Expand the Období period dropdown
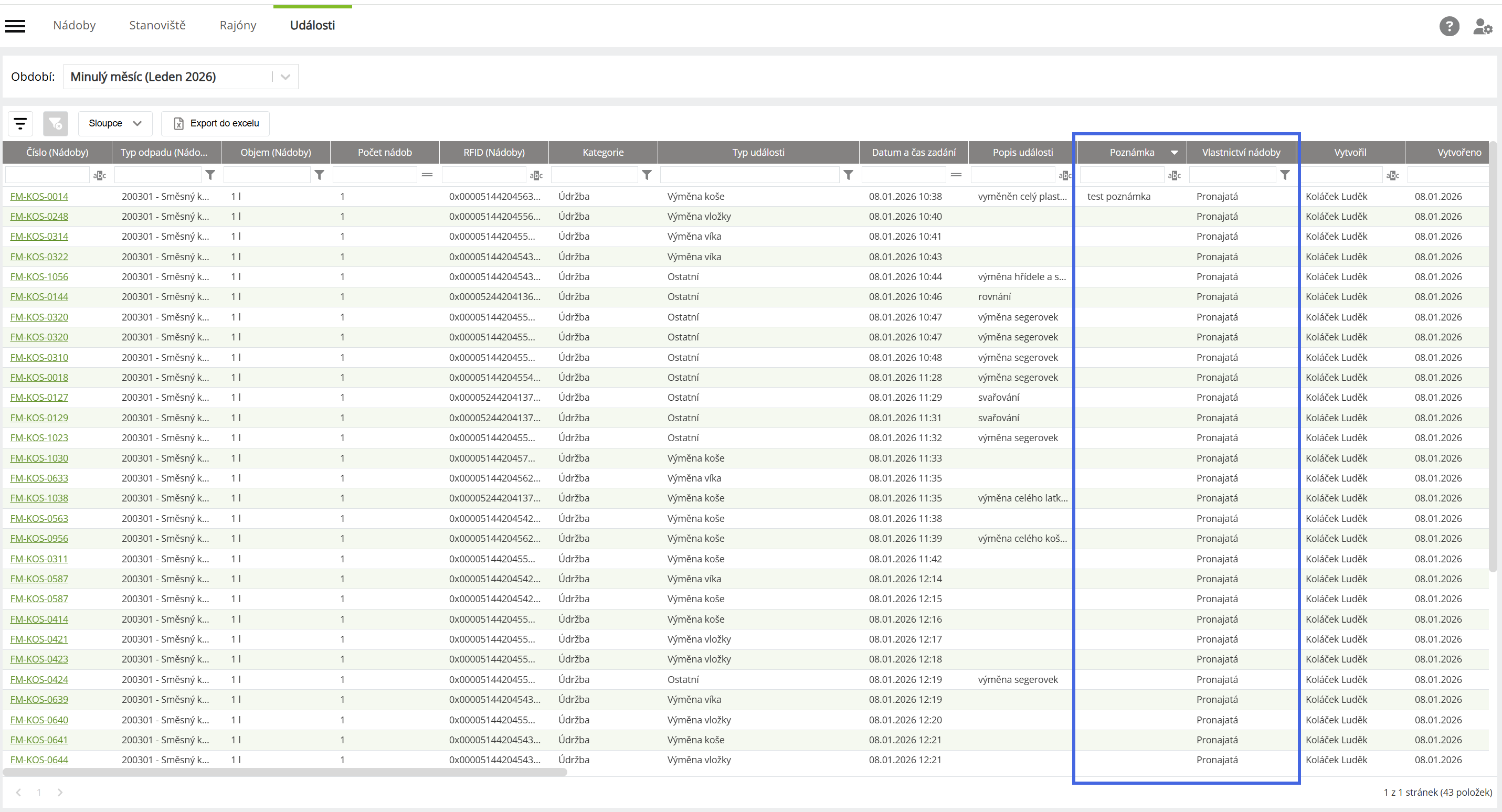Viewport: 1502px width, 812px height. click(285, 77)
